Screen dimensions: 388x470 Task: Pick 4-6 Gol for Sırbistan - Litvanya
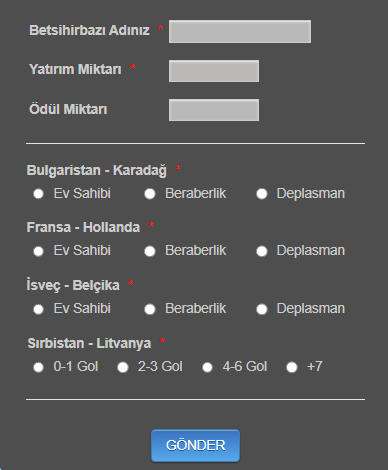[207, 367]
